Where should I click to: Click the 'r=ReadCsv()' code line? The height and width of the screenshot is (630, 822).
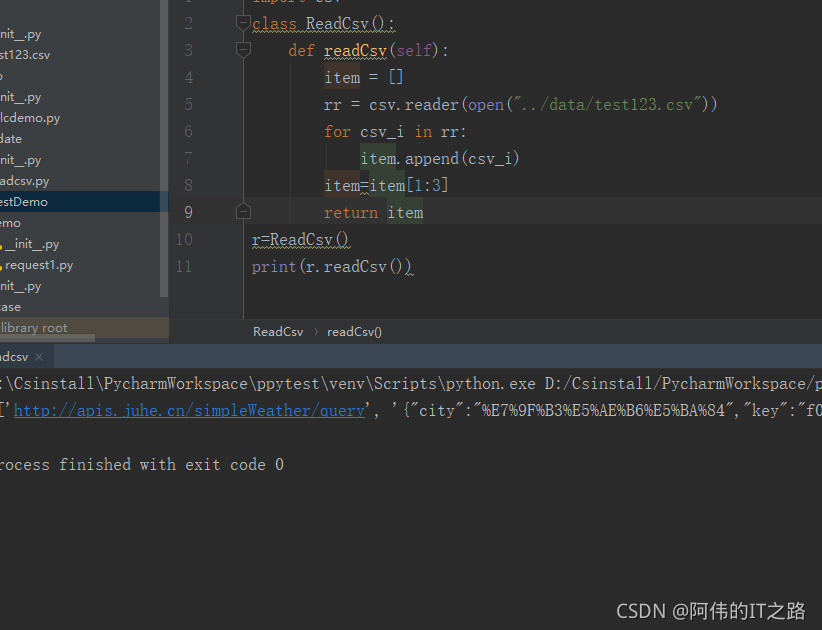(300, 240)
